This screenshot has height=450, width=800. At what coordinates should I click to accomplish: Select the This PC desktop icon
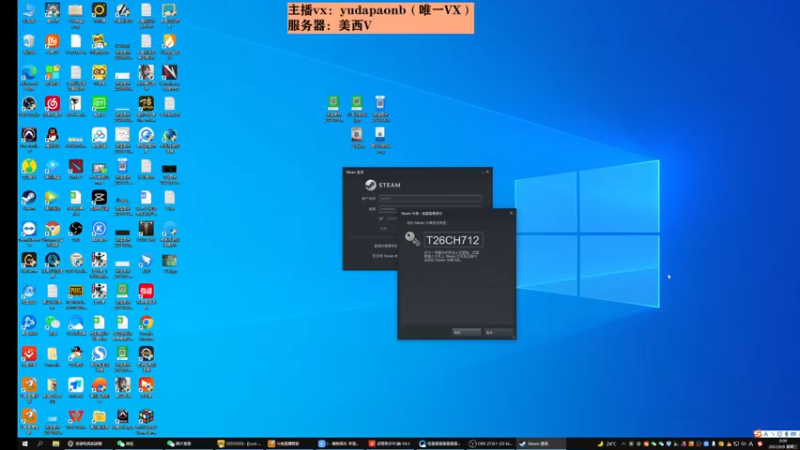click(29, 13)
